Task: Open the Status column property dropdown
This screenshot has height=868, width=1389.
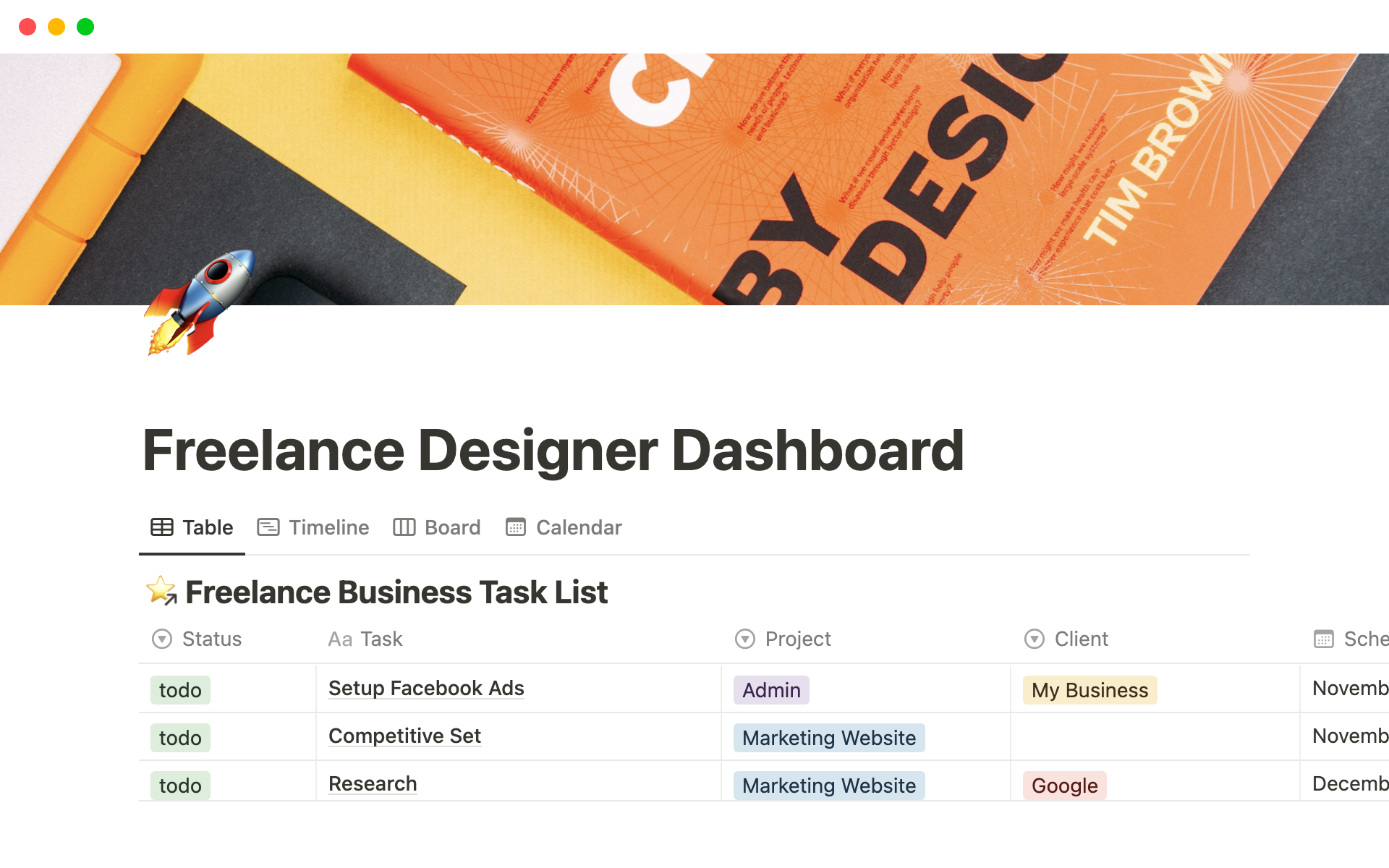Action: click(160, 639)
